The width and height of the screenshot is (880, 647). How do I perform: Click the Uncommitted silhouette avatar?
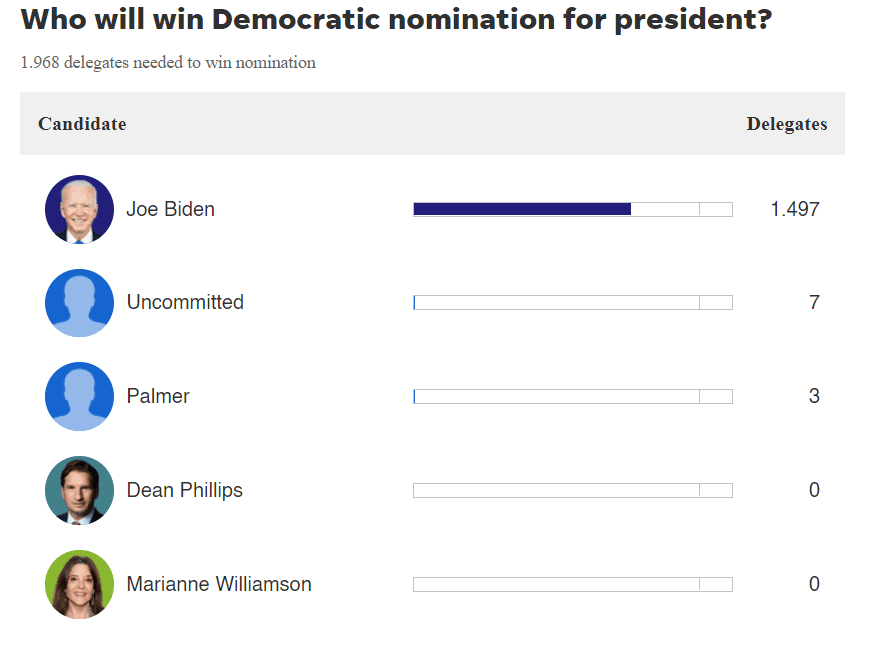79,302
